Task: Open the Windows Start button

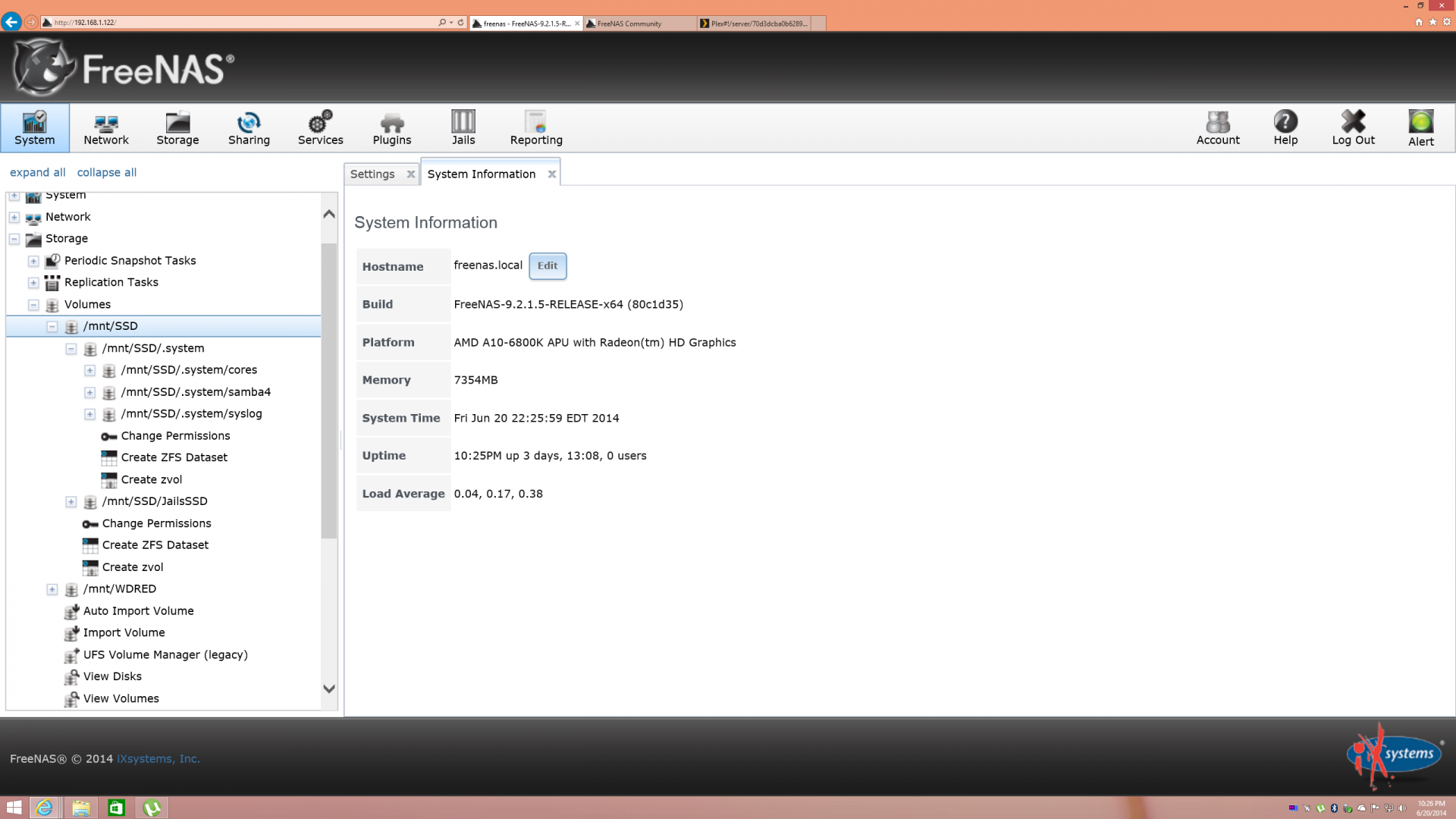Action: (14, 808)
